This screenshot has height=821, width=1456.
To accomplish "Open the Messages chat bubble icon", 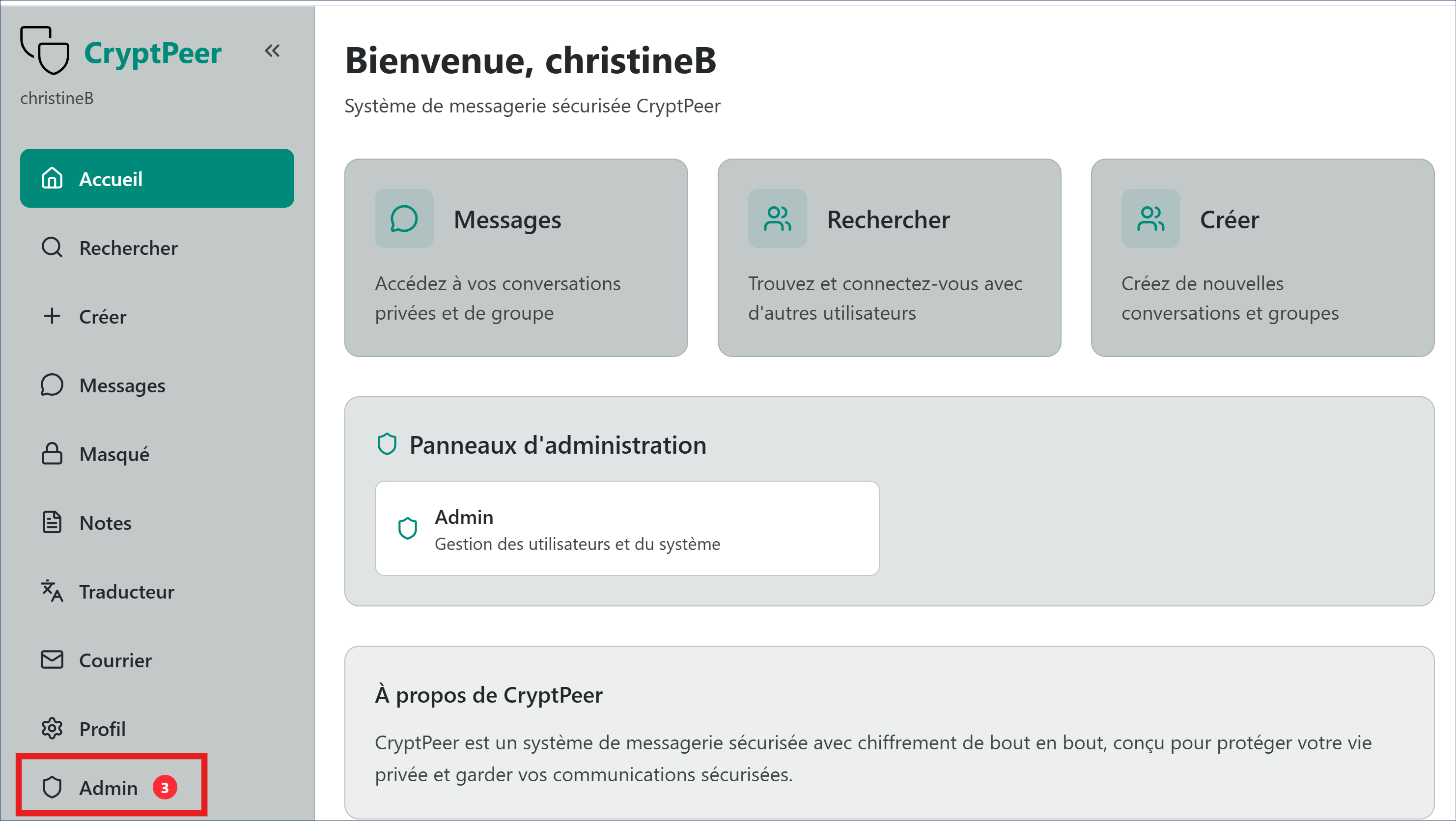I will click(52, 385).
